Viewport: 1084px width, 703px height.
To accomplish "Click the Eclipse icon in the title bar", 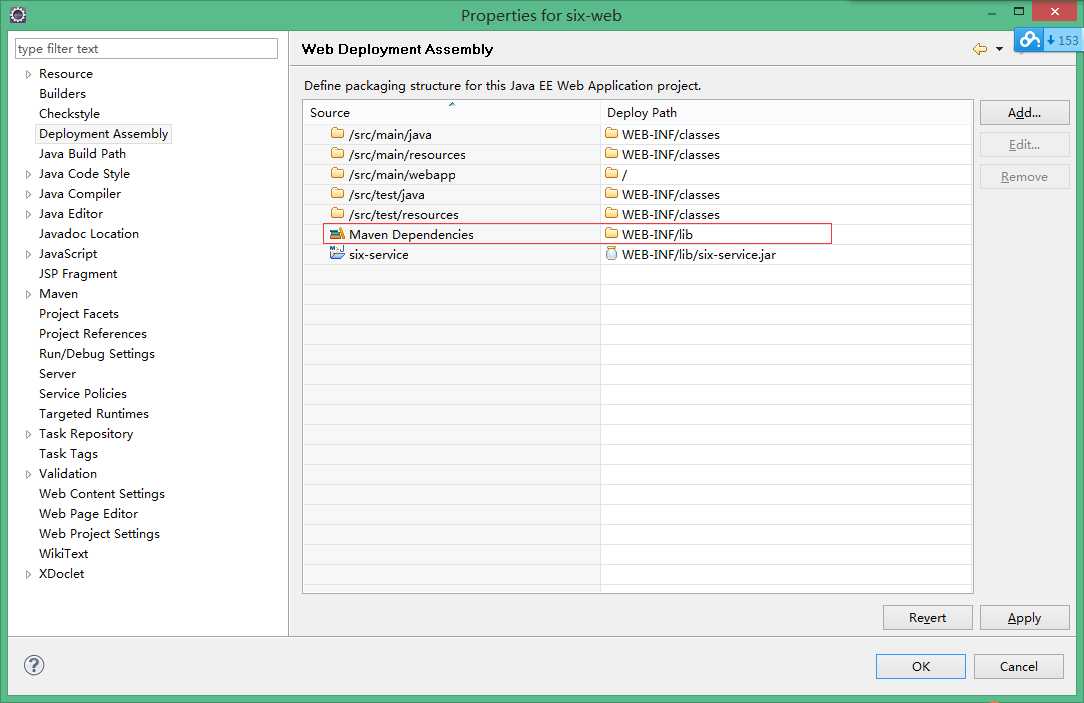I will click(18, 15).
